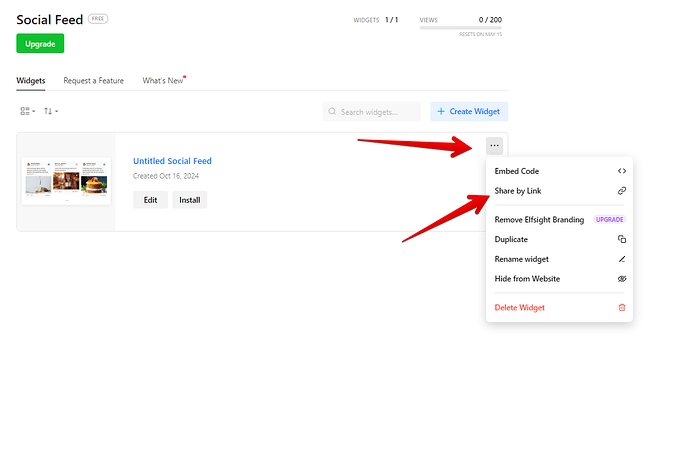Click the FREE plan badge

point(98,19)
